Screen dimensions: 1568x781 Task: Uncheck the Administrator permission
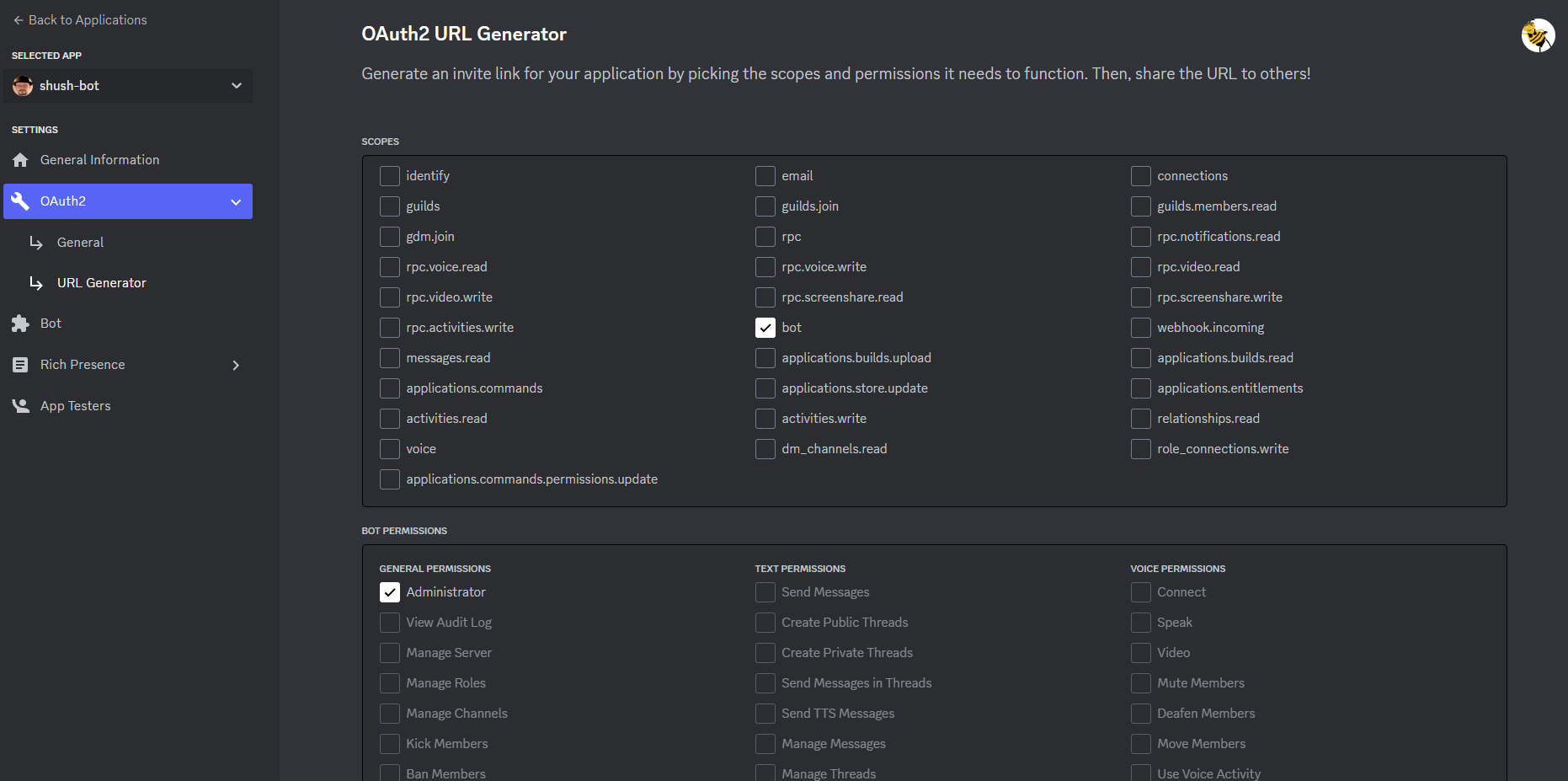coord(389,592)
